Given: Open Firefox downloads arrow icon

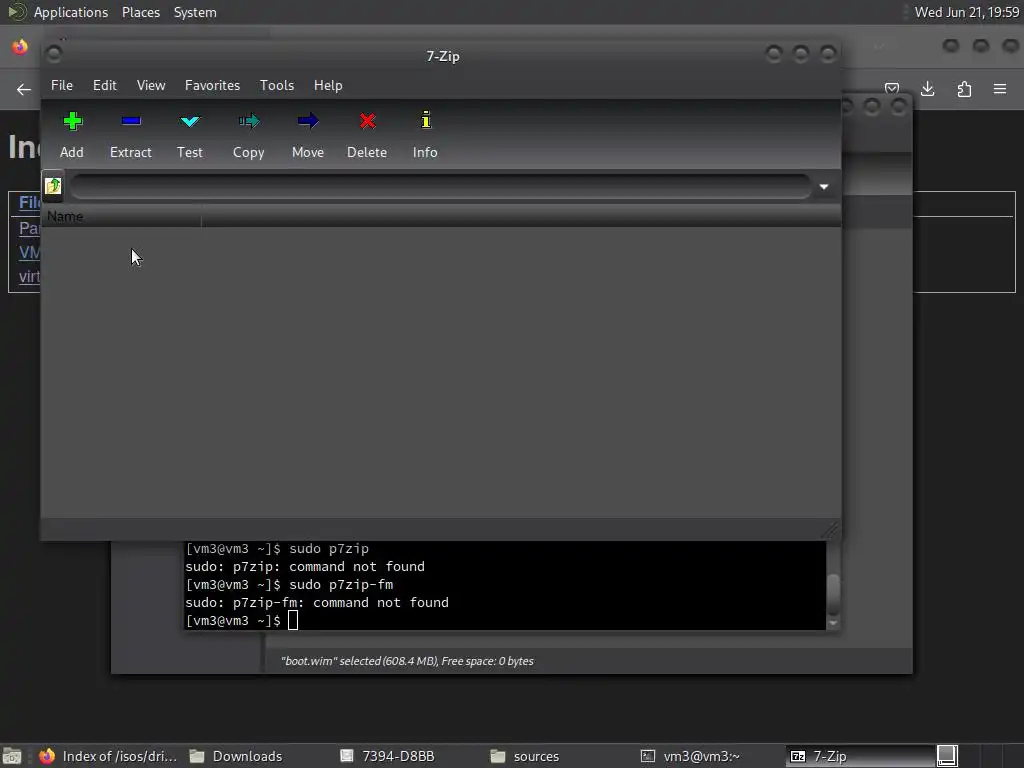Looking at the screenshot, I should pos(927,89).
